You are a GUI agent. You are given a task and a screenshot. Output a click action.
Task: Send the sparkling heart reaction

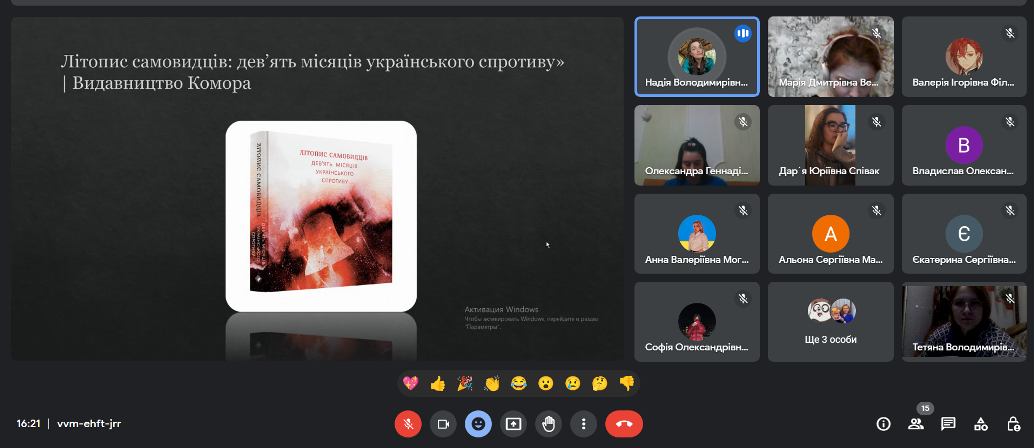click(410, 383)
